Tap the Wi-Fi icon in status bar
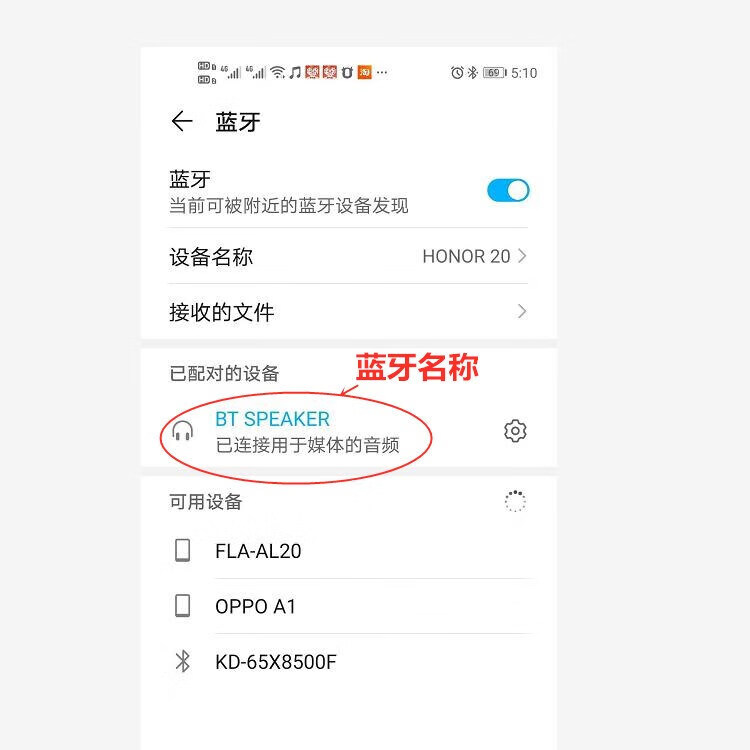The width and height of the screenshot is (750, 750). [x=278, y=72]
